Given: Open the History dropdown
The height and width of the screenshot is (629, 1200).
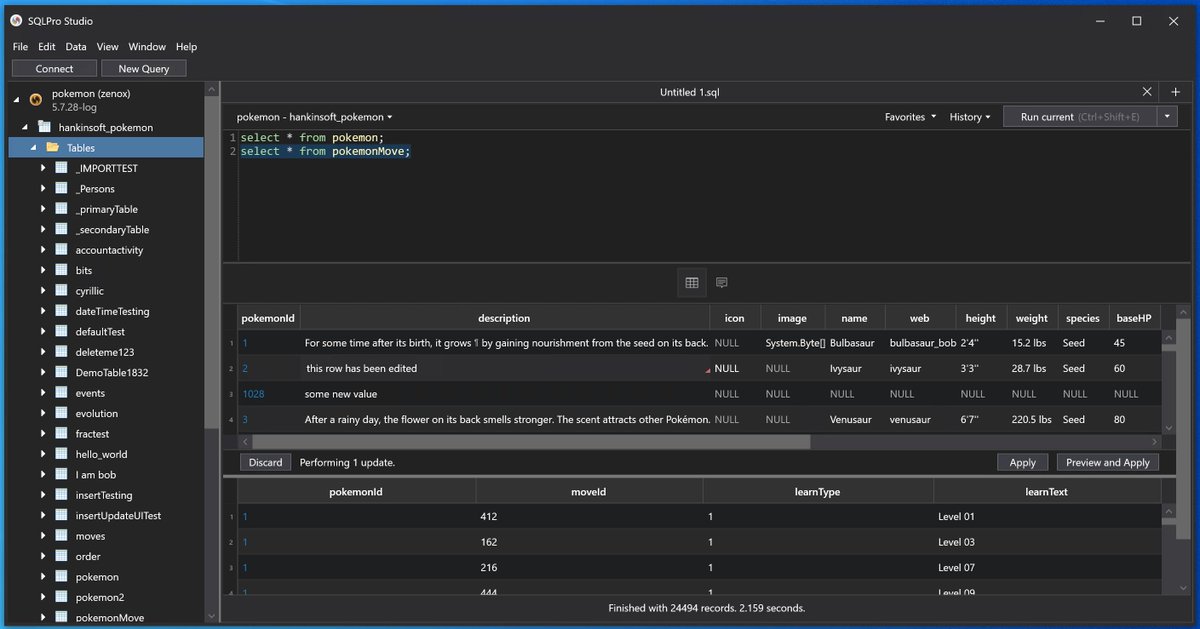Looking at the screenshot, I should (x=969, y=117).
